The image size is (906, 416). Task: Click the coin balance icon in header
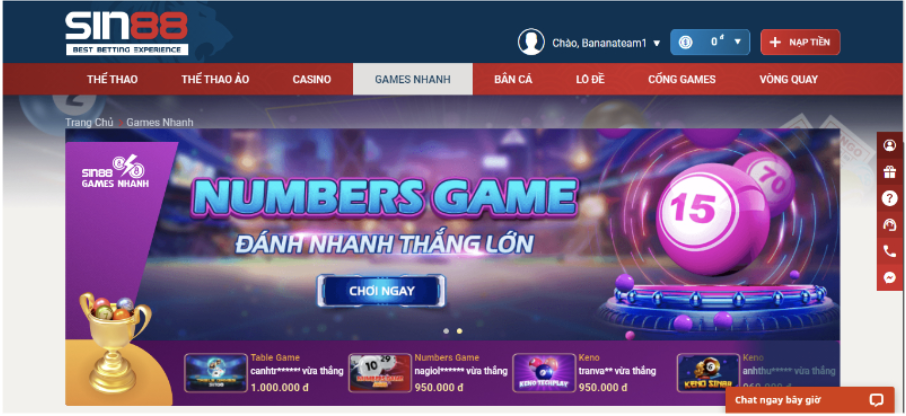[685, 42]
